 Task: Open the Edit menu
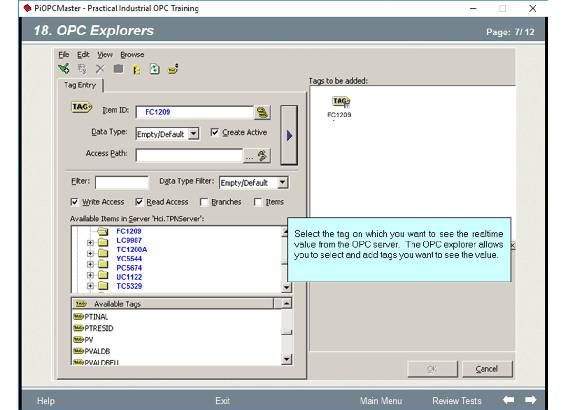pyautogui.click(x=83, y=54)
